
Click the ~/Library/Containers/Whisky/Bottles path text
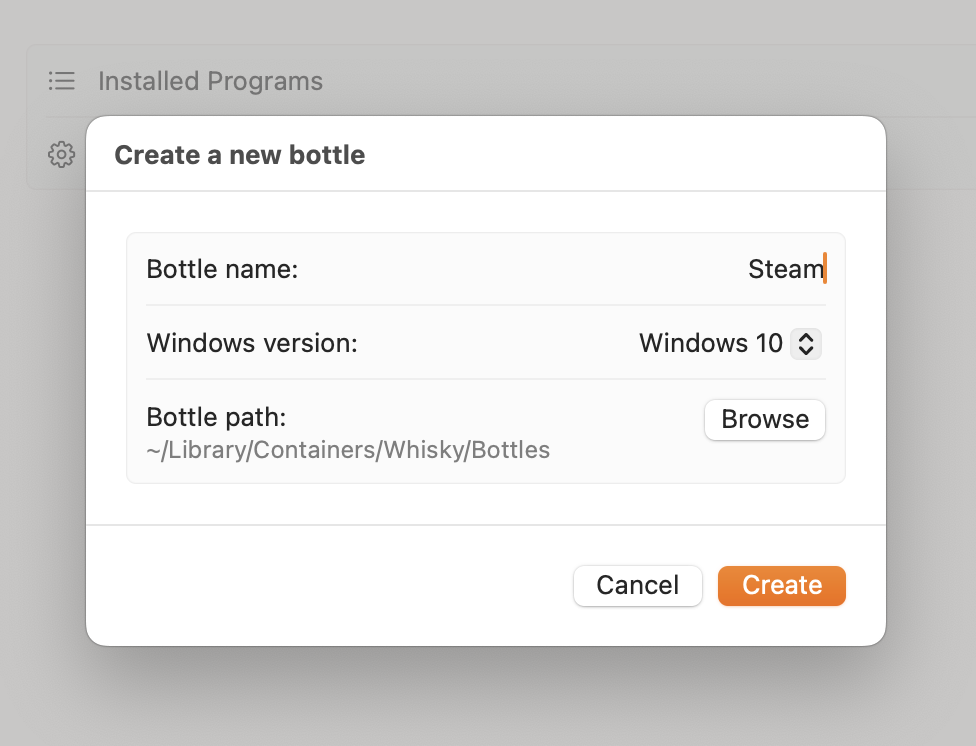(x=348, y=450)
